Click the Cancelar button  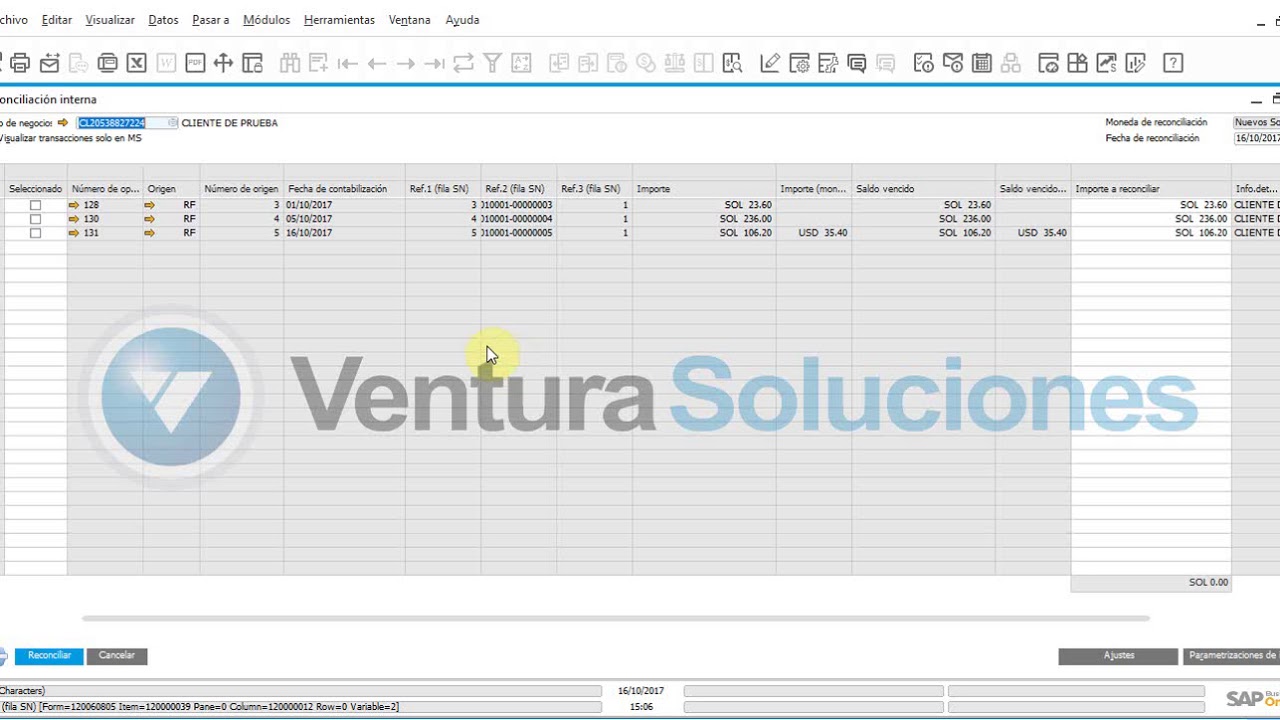click(x=117, y=656)
